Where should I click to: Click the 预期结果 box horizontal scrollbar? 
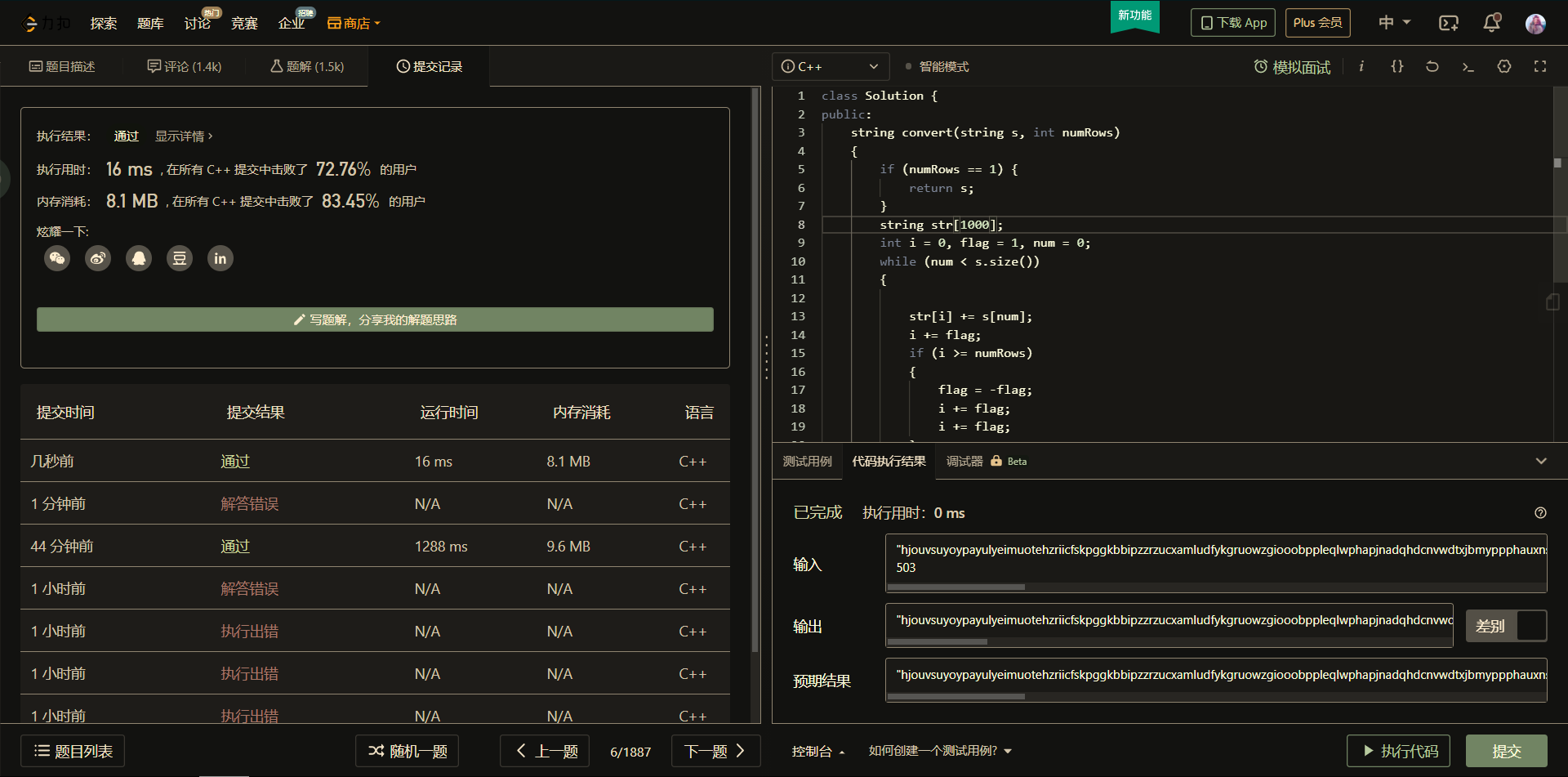956,696
